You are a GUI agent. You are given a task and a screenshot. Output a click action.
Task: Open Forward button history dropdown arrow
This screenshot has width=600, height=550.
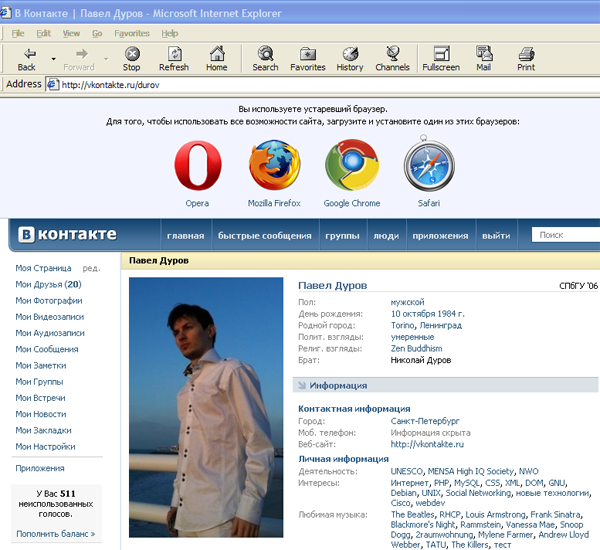[106, 59]
